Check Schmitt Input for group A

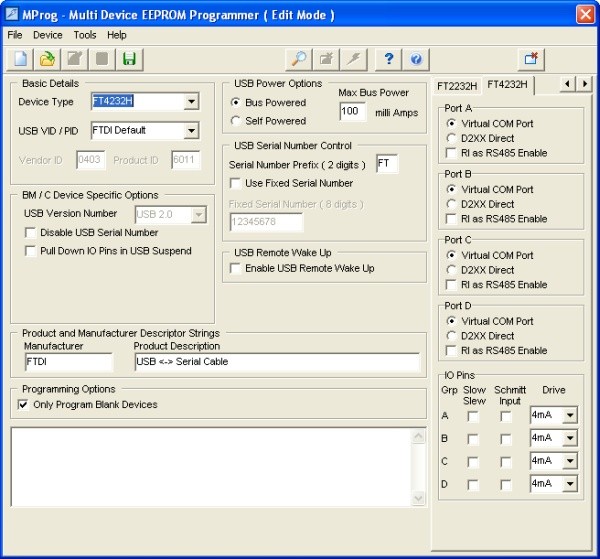tap(506, 417)
